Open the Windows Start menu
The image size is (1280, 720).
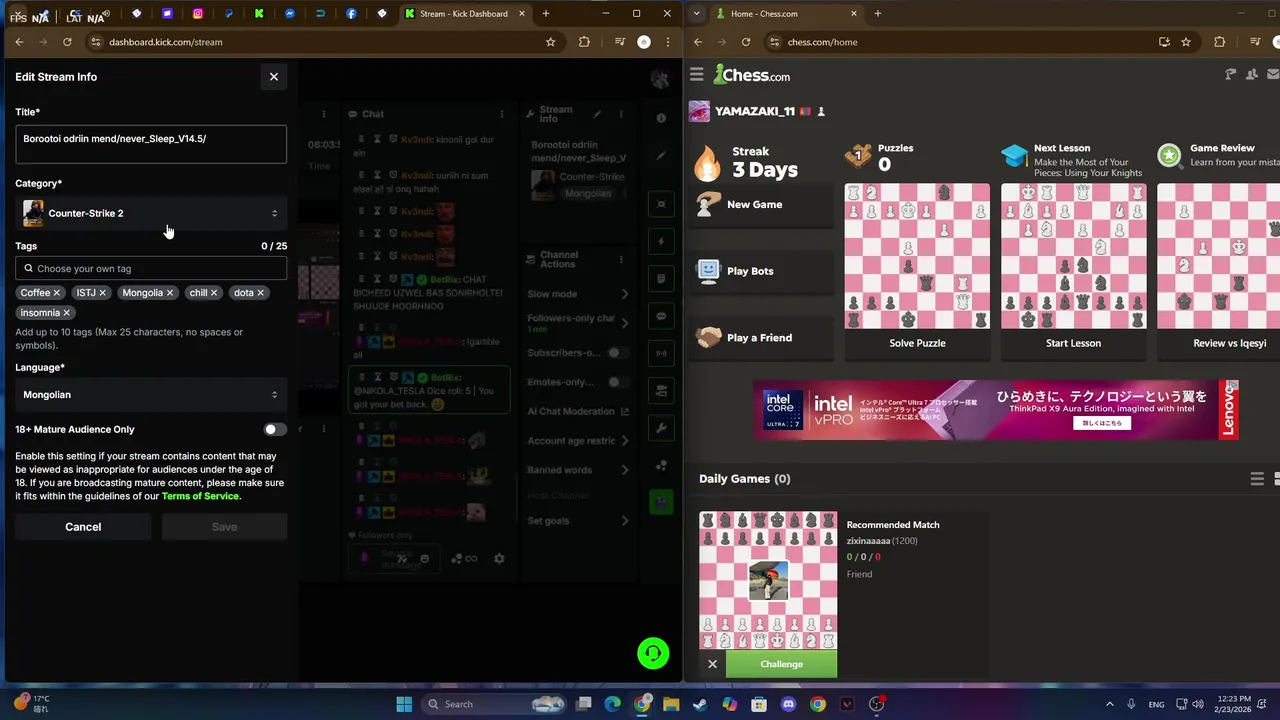coord(404,704)
